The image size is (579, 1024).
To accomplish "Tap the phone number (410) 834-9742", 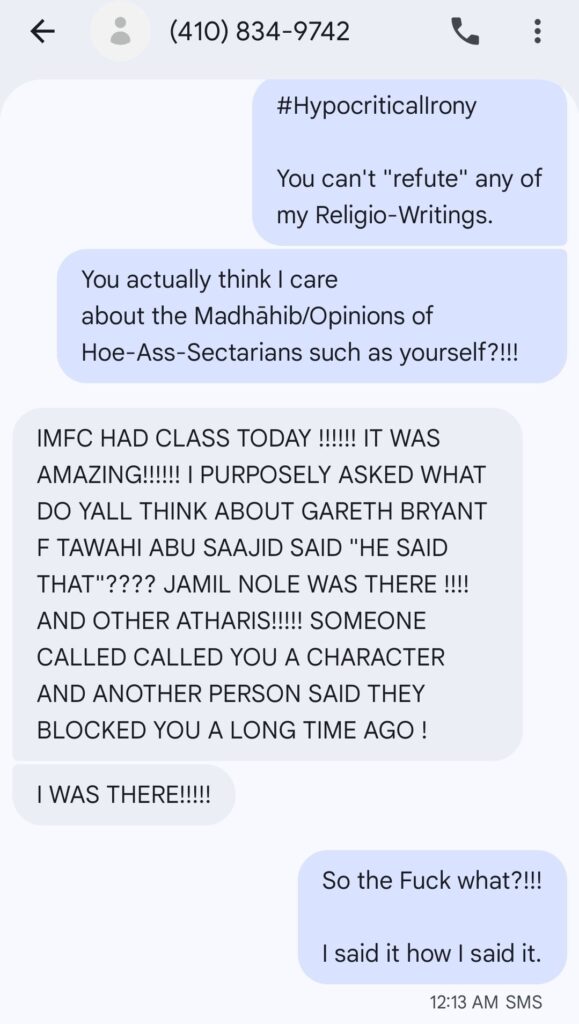I will click(x=259, y=31).
